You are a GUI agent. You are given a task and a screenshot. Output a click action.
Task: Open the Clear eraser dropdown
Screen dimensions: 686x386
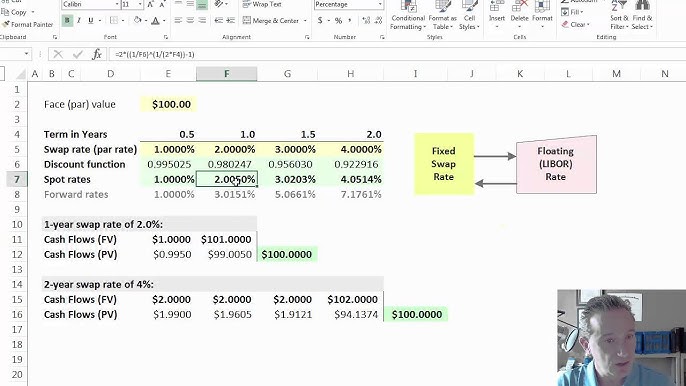click(576, 25)
